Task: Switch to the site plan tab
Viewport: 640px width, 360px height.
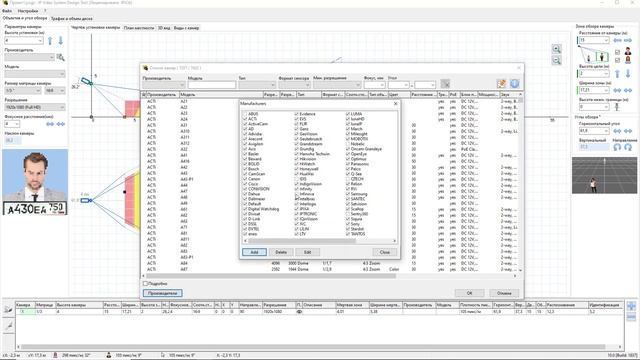Action: coord(139,28)
